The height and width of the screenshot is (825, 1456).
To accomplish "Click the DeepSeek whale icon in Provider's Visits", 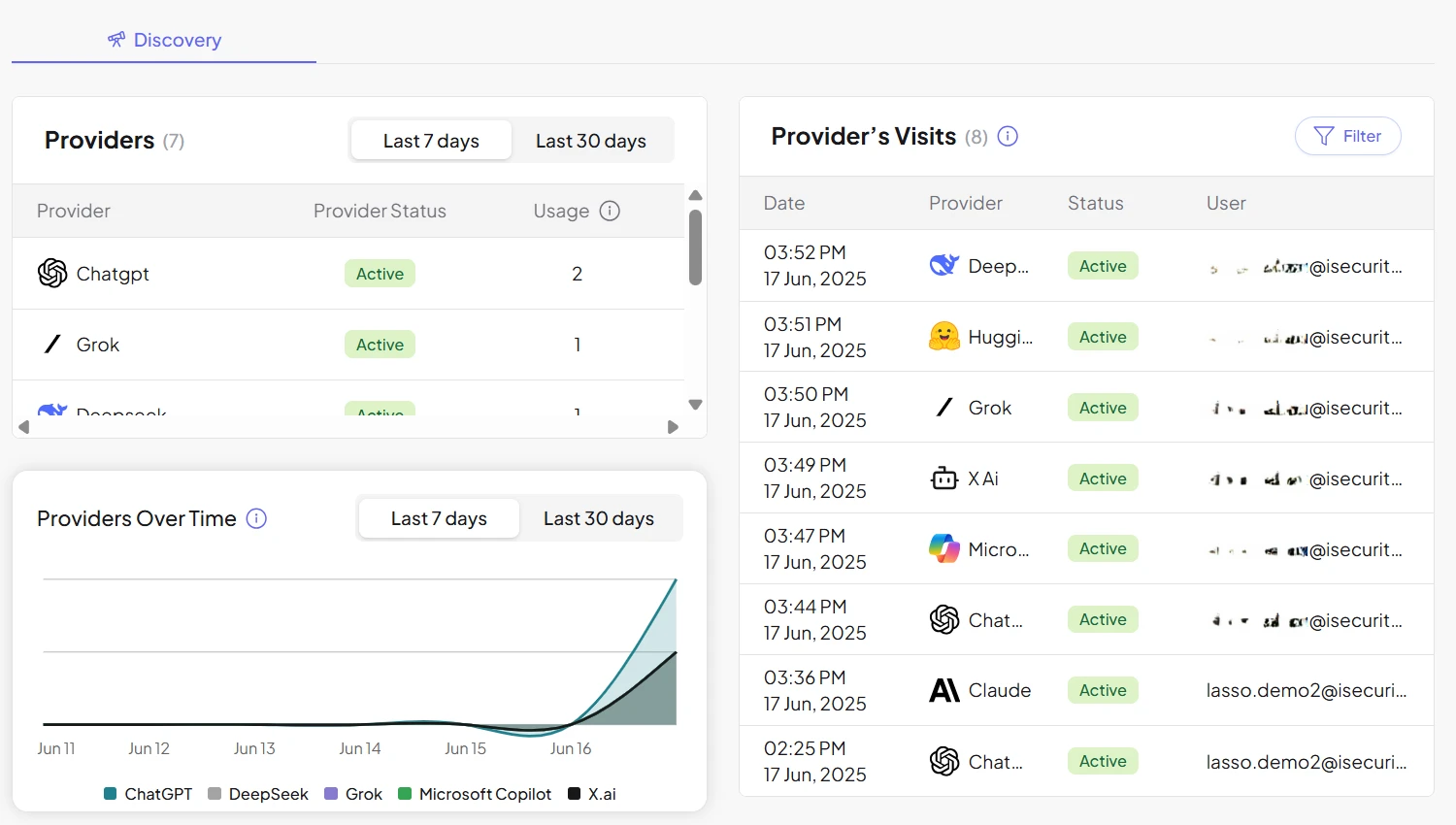I will (x=943, y=265).
